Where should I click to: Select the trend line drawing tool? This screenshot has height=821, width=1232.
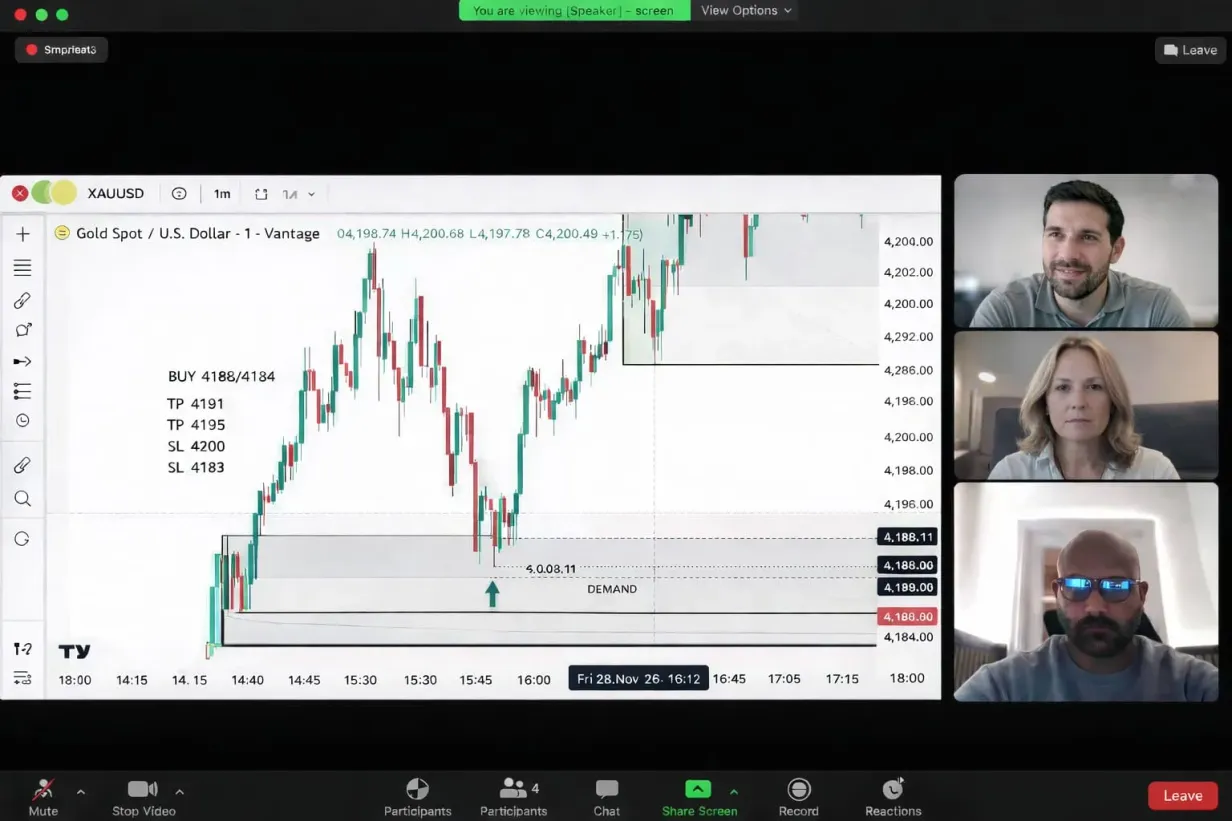point(23,267)
